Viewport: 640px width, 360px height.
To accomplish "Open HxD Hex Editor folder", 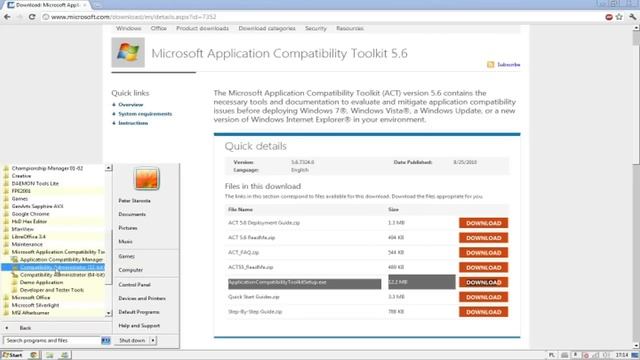I will click(29, 221).
